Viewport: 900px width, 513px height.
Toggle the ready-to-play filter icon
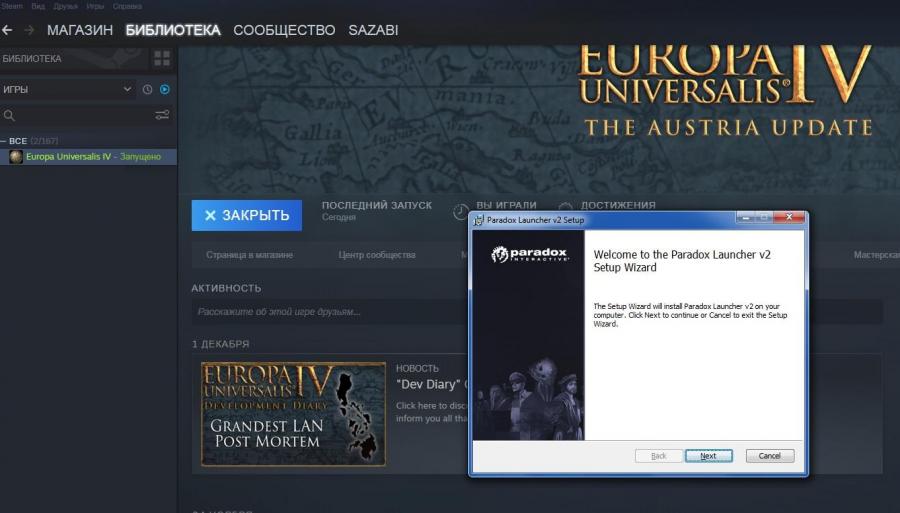165,89
